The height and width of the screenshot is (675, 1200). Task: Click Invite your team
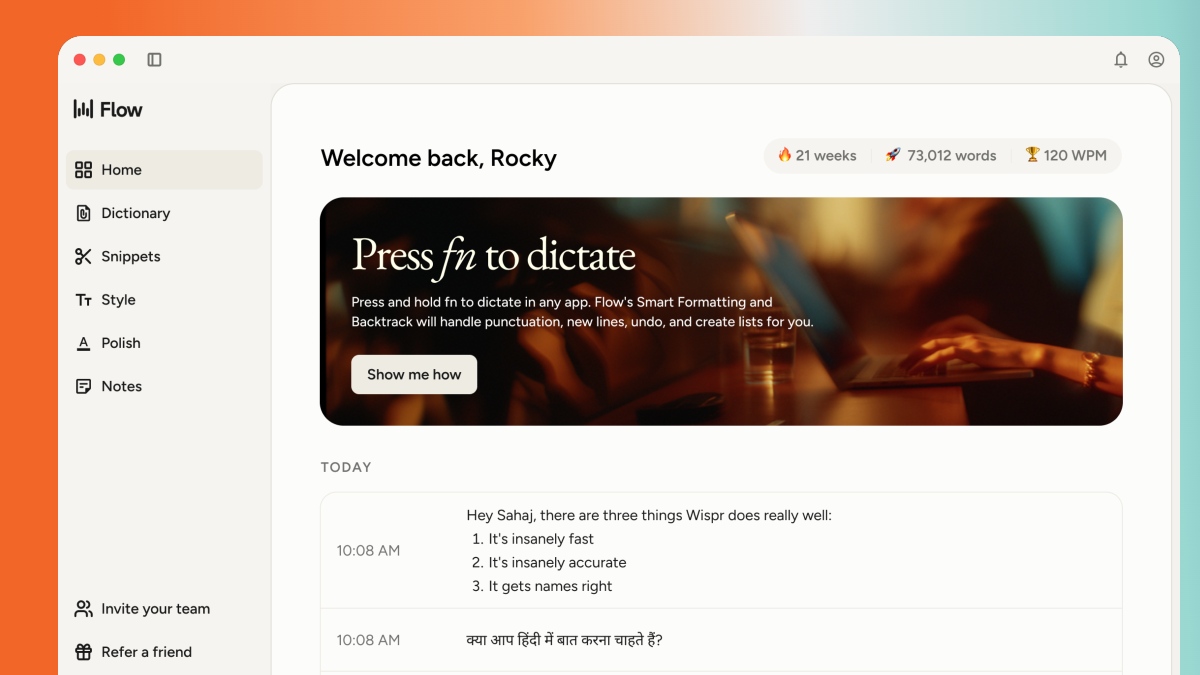pyautogui.click(x=155, y=608)
